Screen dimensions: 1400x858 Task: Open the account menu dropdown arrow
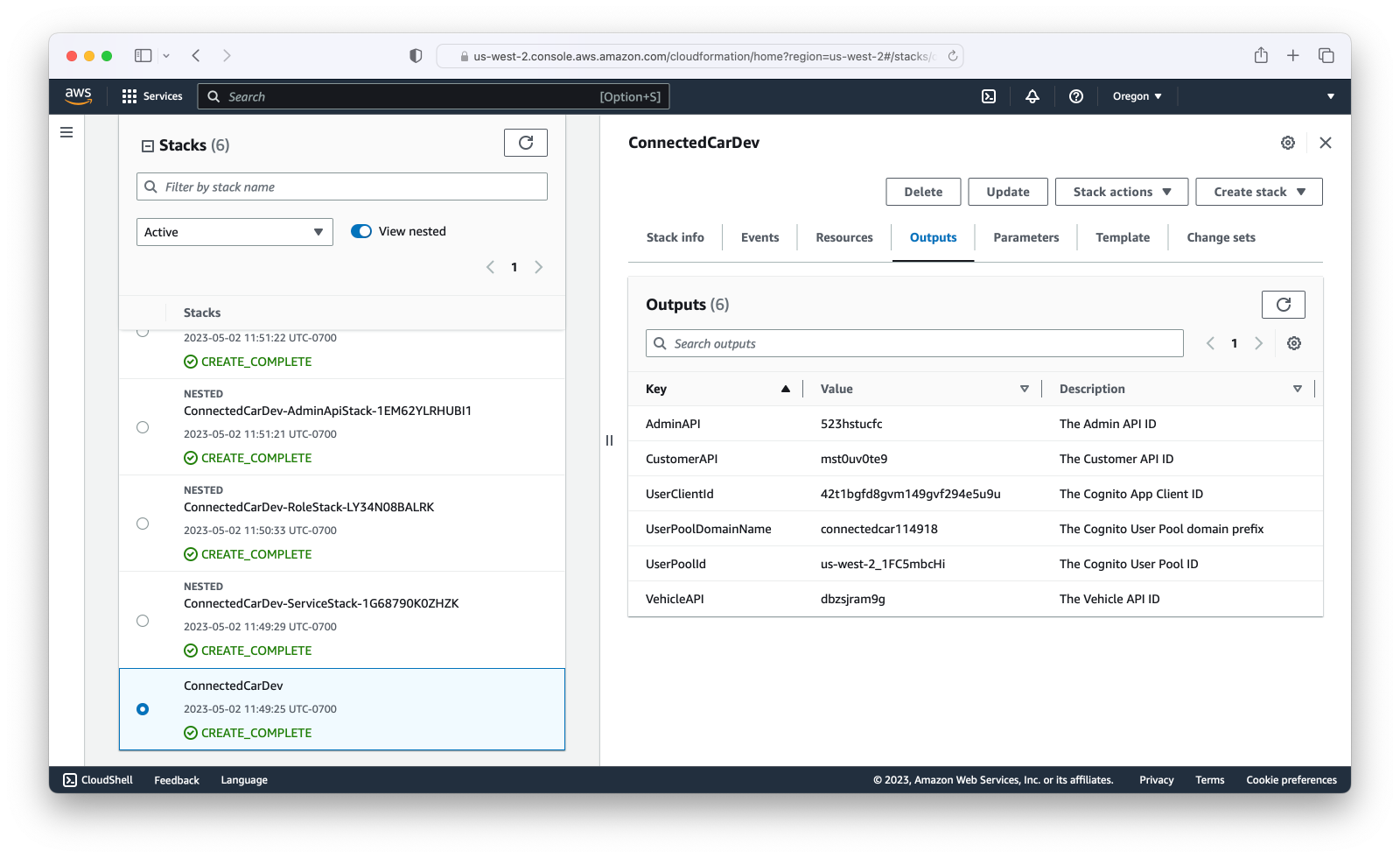click(x=1331, y=96)
